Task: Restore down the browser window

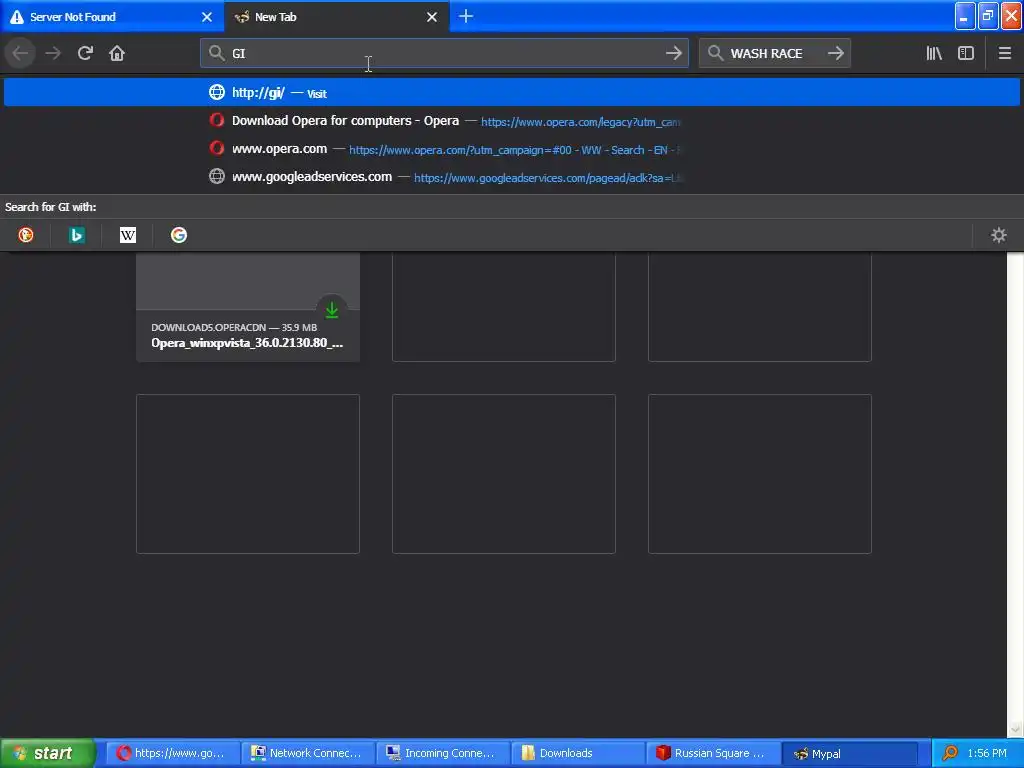Action: [x=988, y=16]
